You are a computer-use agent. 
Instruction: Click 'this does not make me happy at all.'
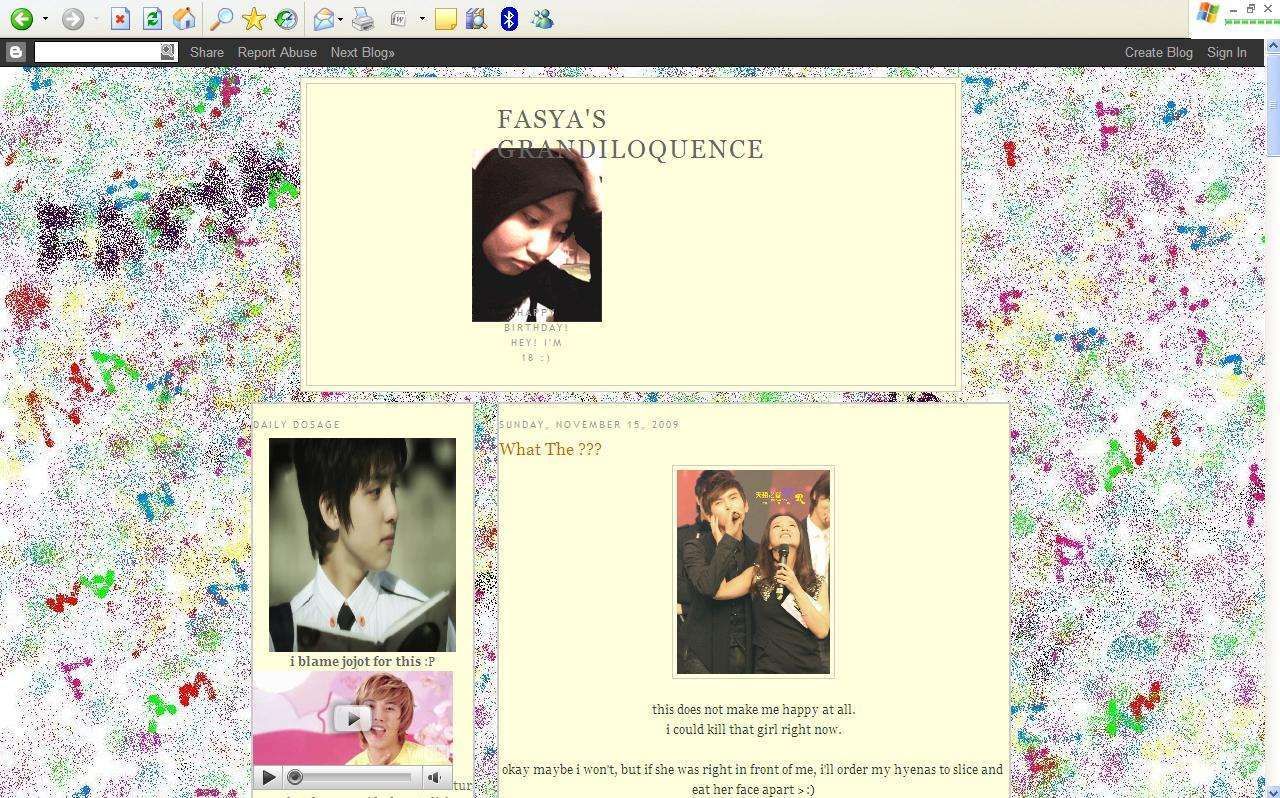pos(753,709)
